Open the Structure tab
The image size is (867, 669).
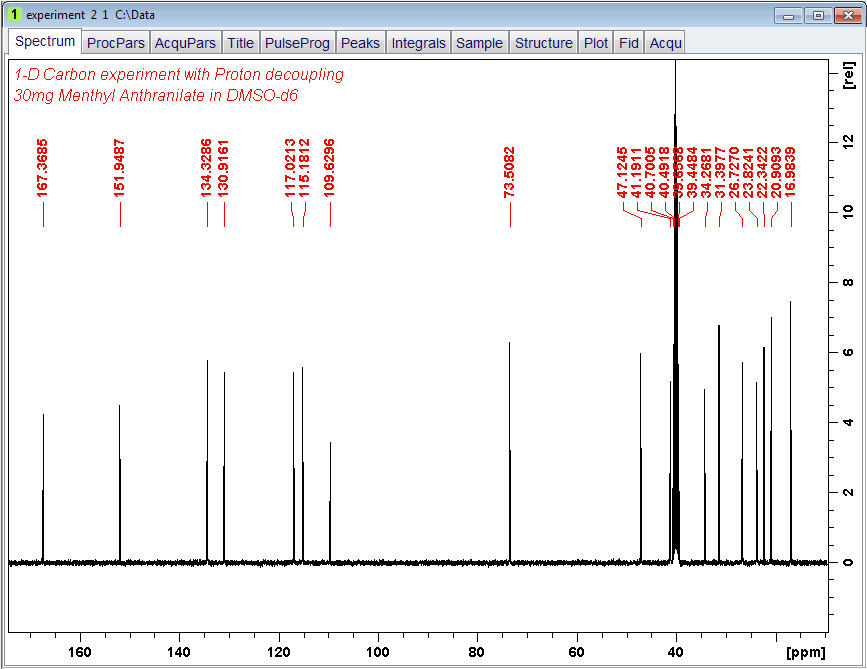(x=544, y=43)
